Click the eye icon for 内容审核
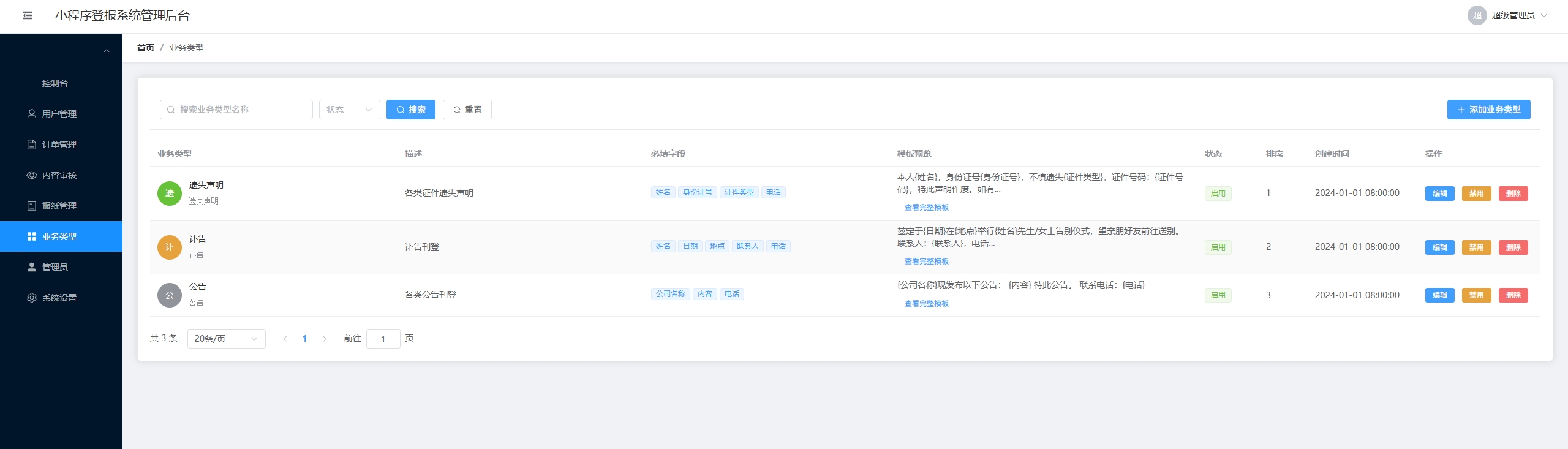The image size is (1568, 449). [32, 175]
